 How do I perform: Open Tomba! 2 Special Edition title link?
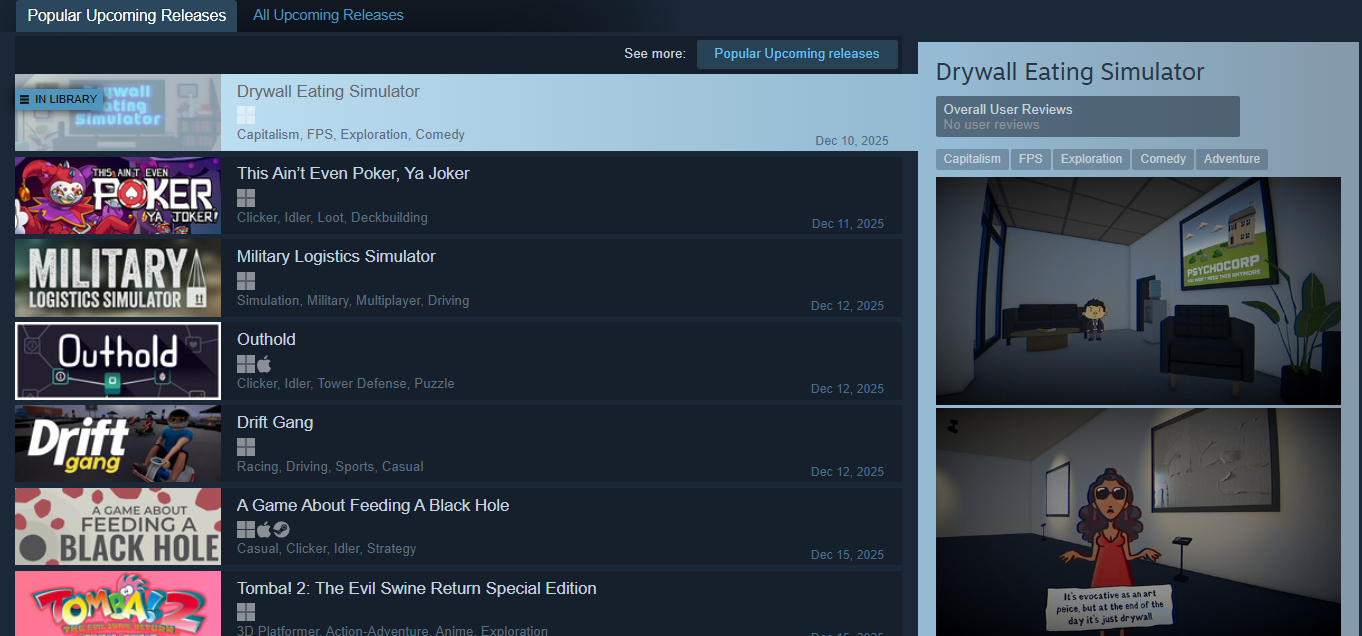(x=416, y=589)
